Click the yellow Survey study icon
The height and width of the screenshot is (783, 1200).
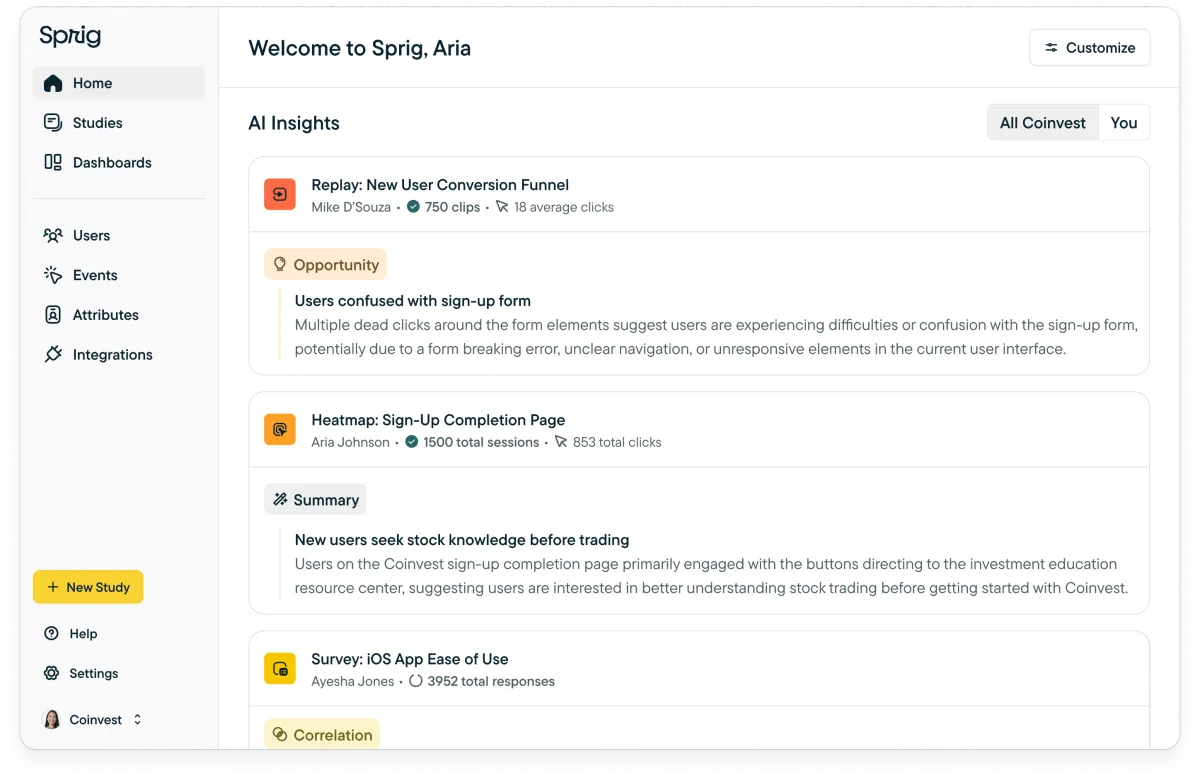(x=280, y=669)
